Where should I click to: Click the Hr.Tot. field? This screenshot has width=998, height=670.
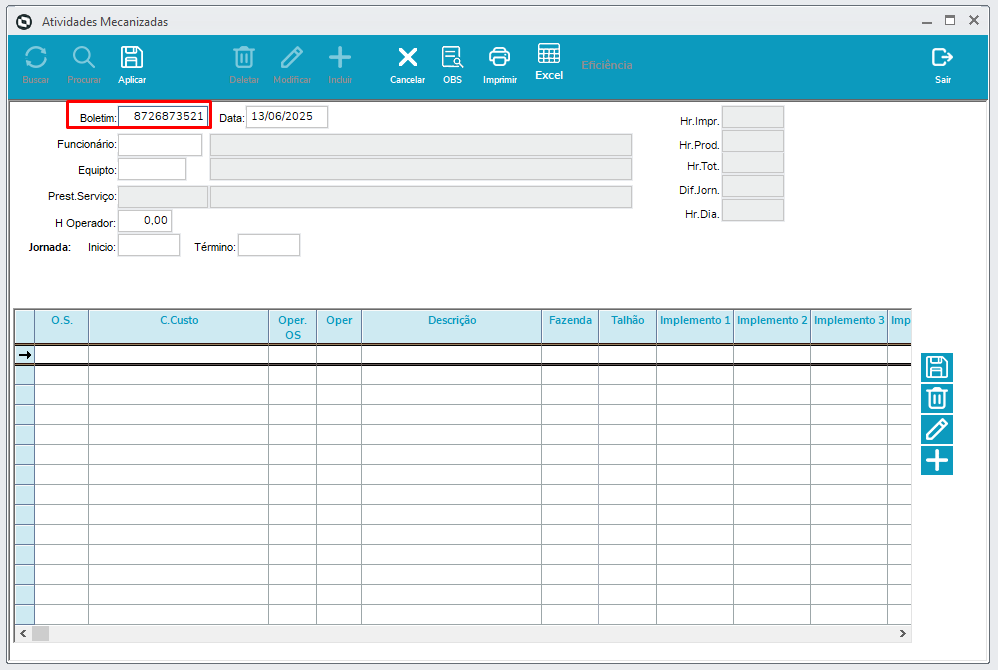753,164
